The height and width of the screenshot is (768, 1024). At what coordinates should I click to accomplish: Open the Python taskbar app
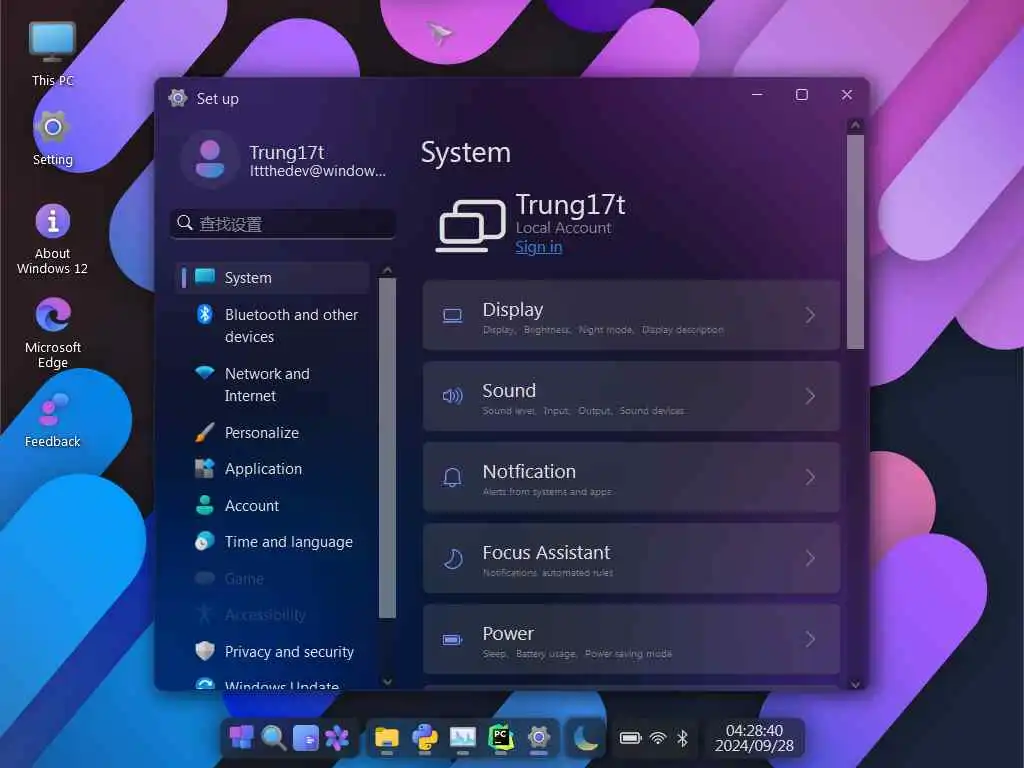424,738
